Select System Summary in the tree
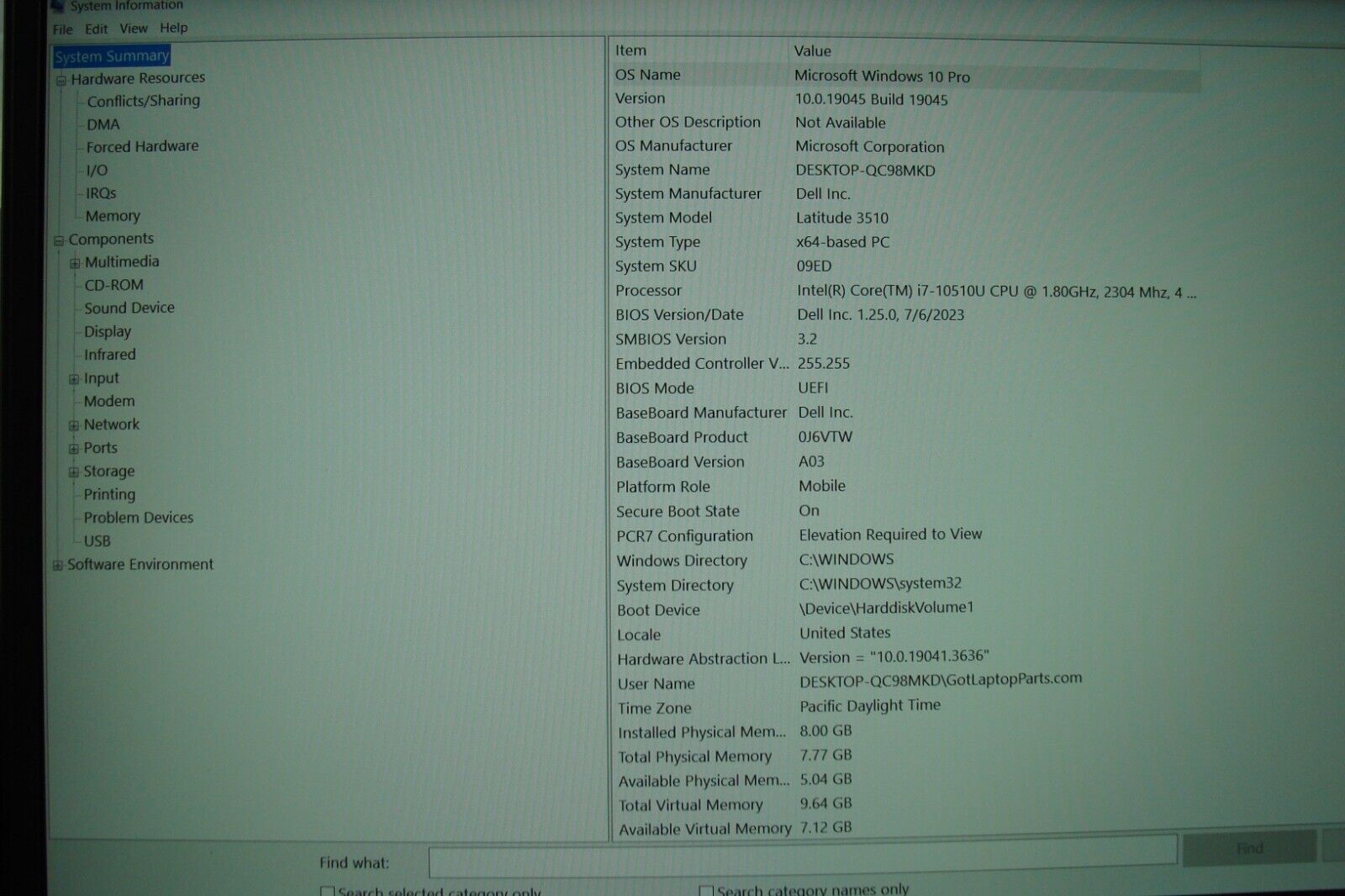 click(112, 56)
